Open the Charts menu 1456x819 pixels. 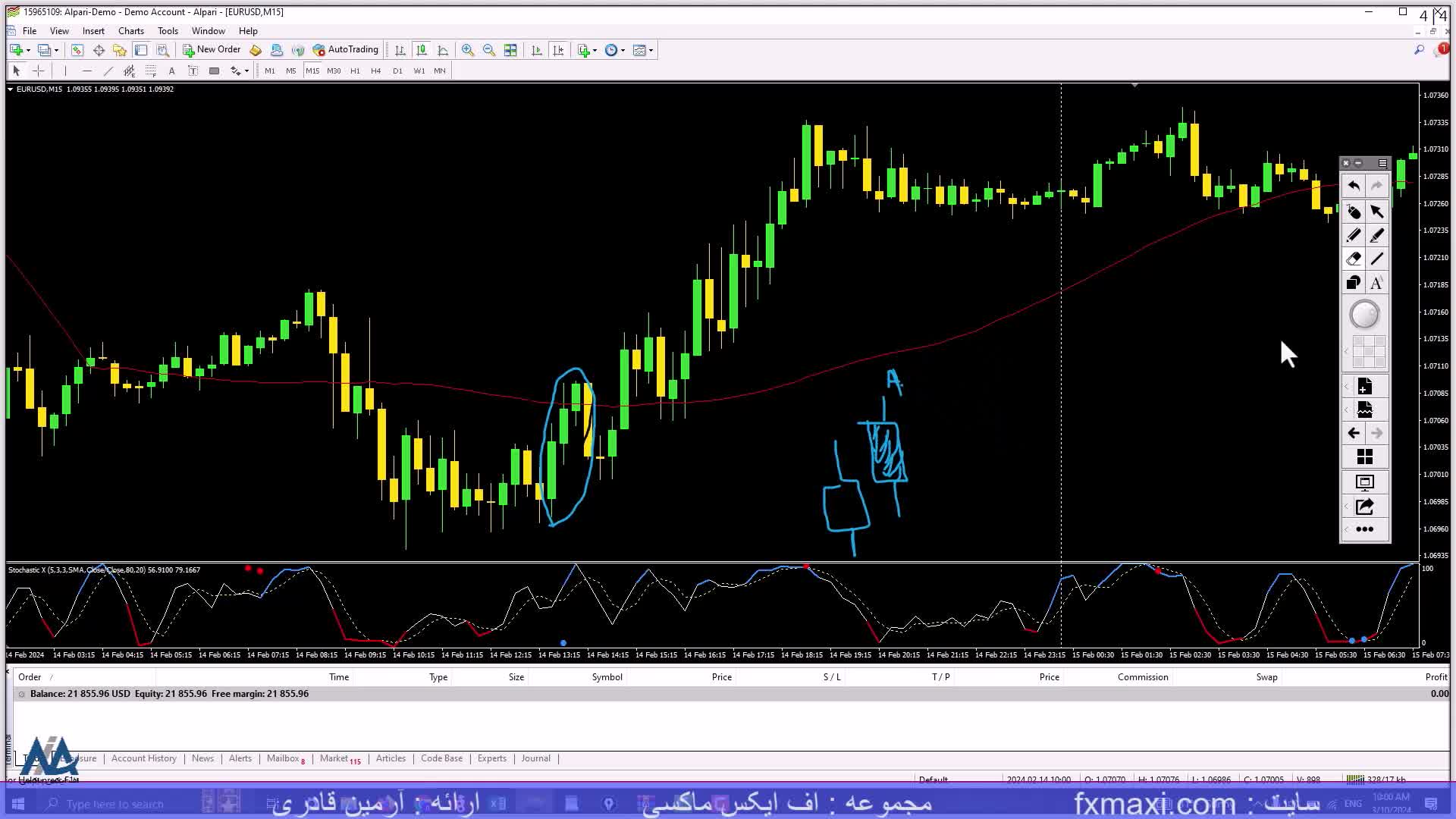130,31
